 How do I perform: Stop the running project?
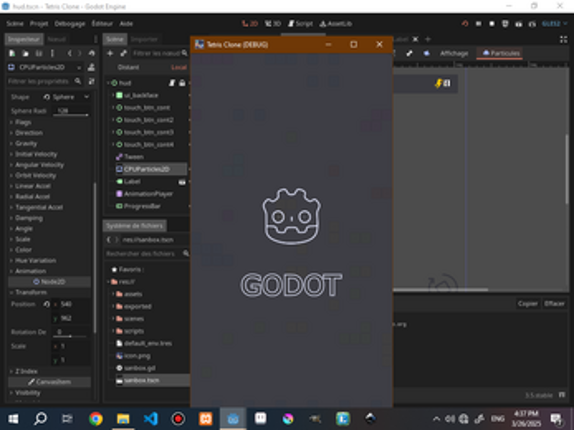(x=492, y=24)
